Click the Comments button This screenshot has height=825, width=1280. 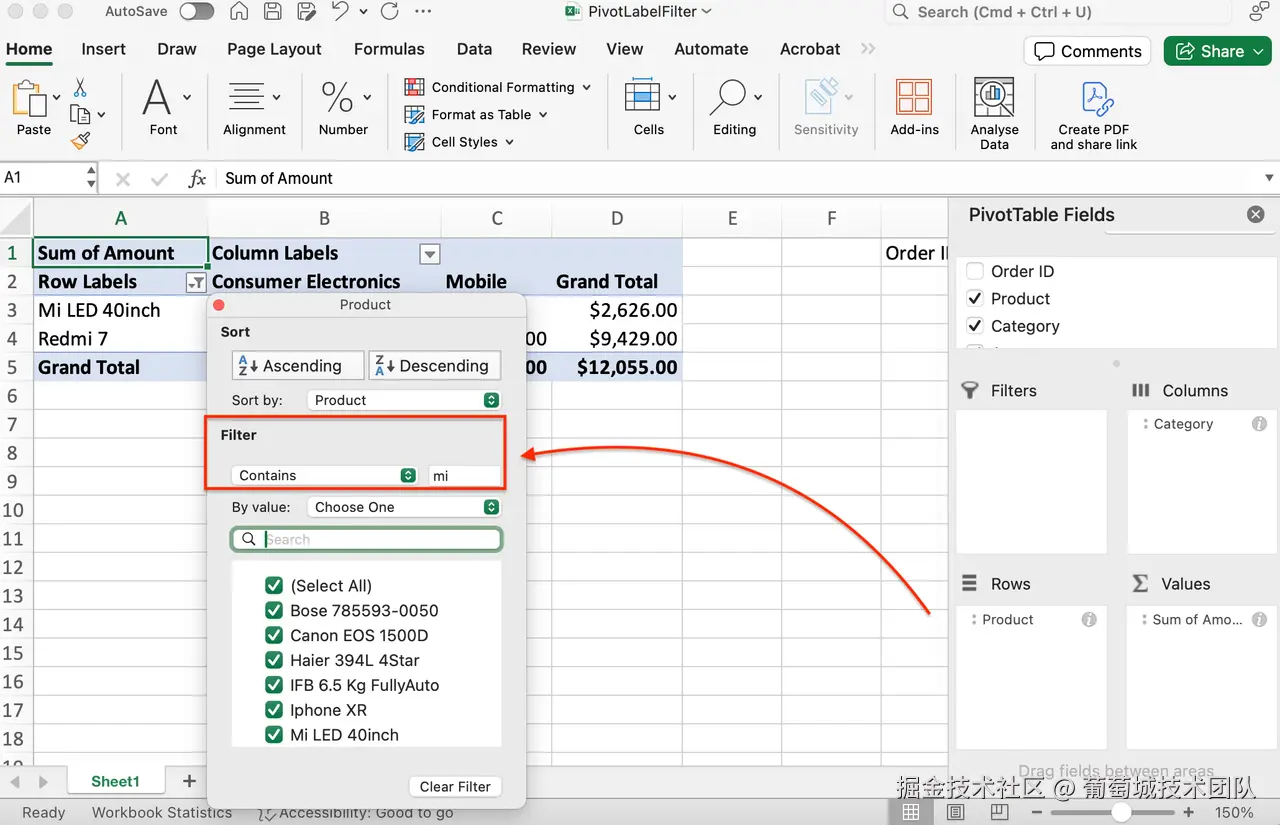[x=1087, y=51]
